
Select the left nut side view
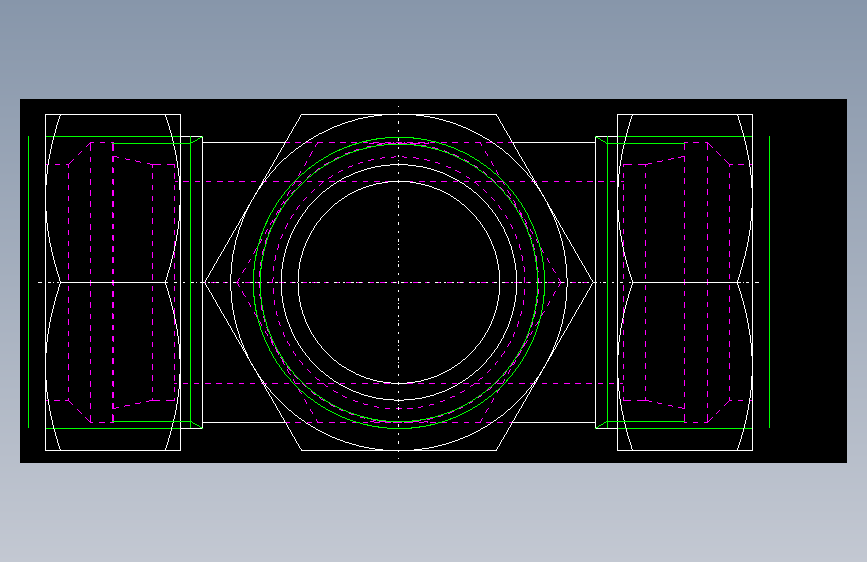tap(113, 282)
